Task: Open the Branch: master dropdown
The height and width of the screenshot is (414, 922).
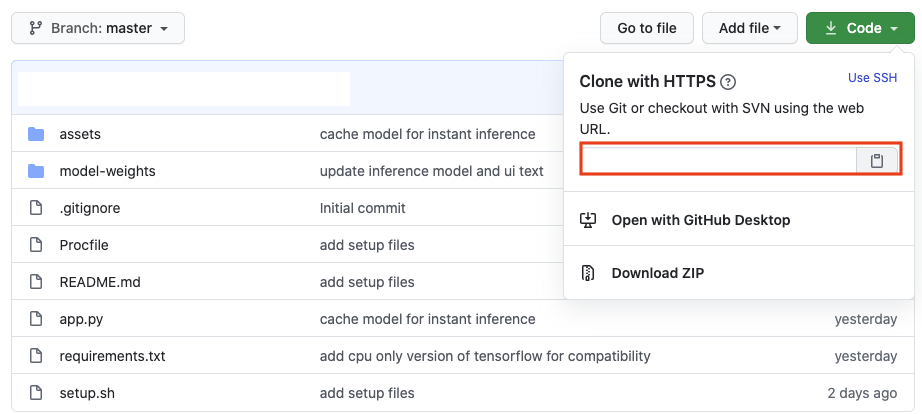Action: (98, 28)
